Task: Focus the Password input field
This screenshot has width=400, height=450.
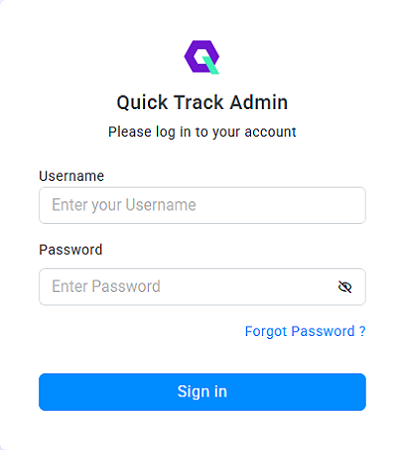Action: click(x=202, y=287)
